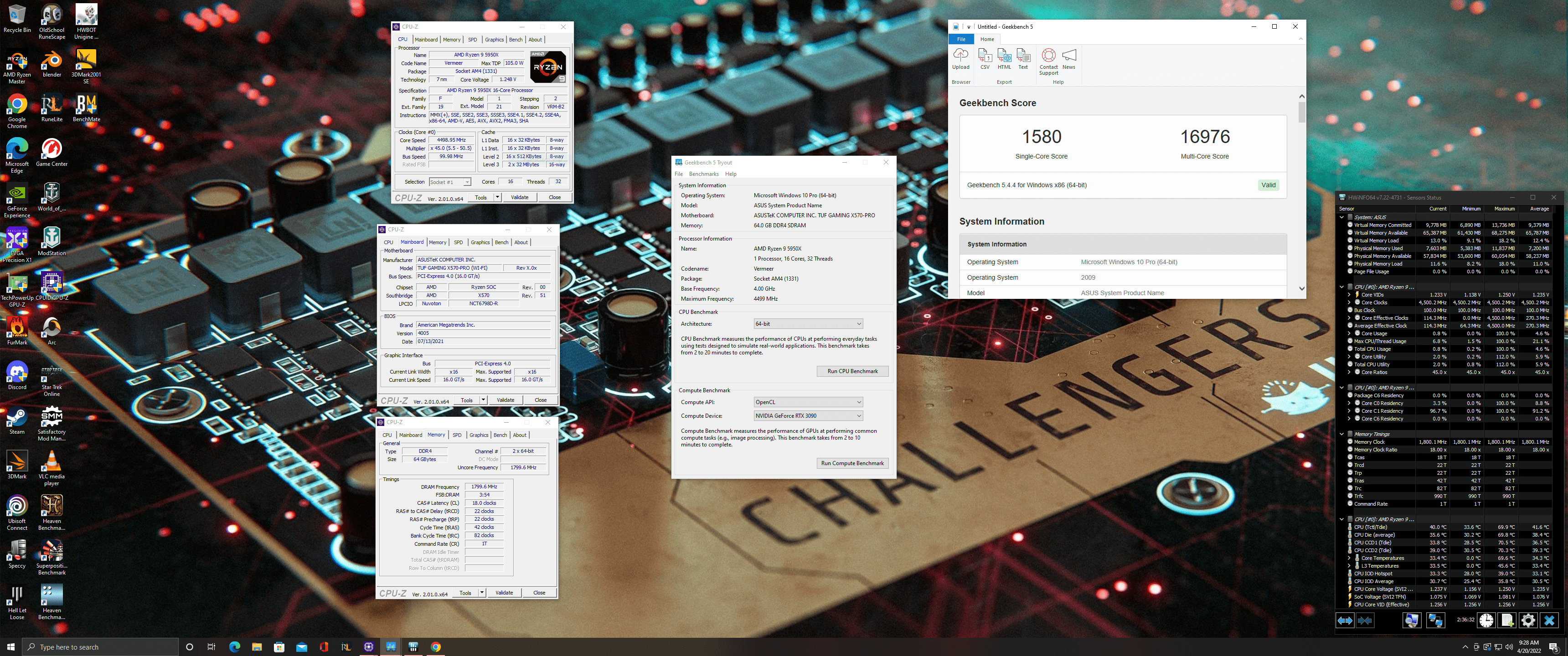
Task: Click HWiNFO logging sheet with plus icon
Action: [1507, 620]
